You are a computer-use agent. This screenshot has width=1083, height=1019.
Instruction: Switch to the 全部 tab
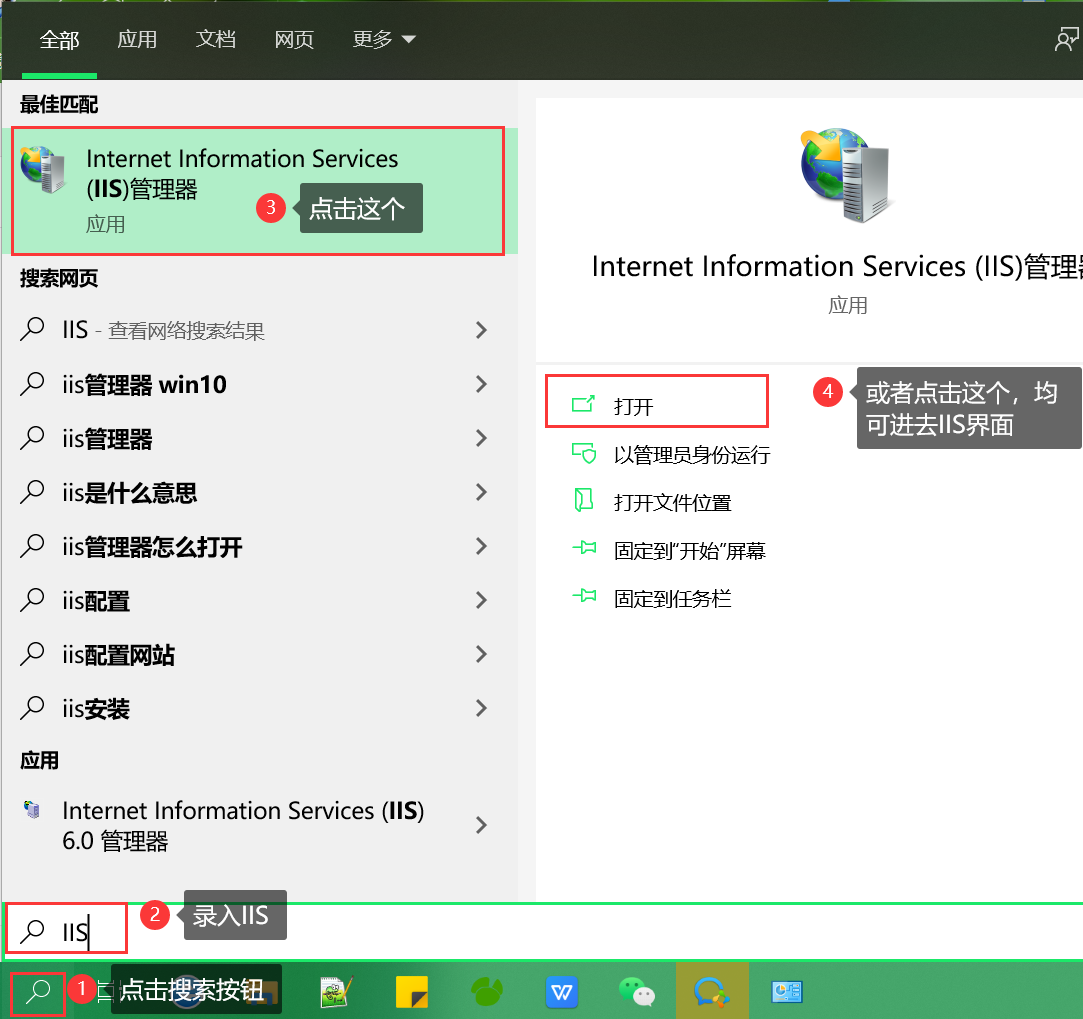click(x=59, y=39)
